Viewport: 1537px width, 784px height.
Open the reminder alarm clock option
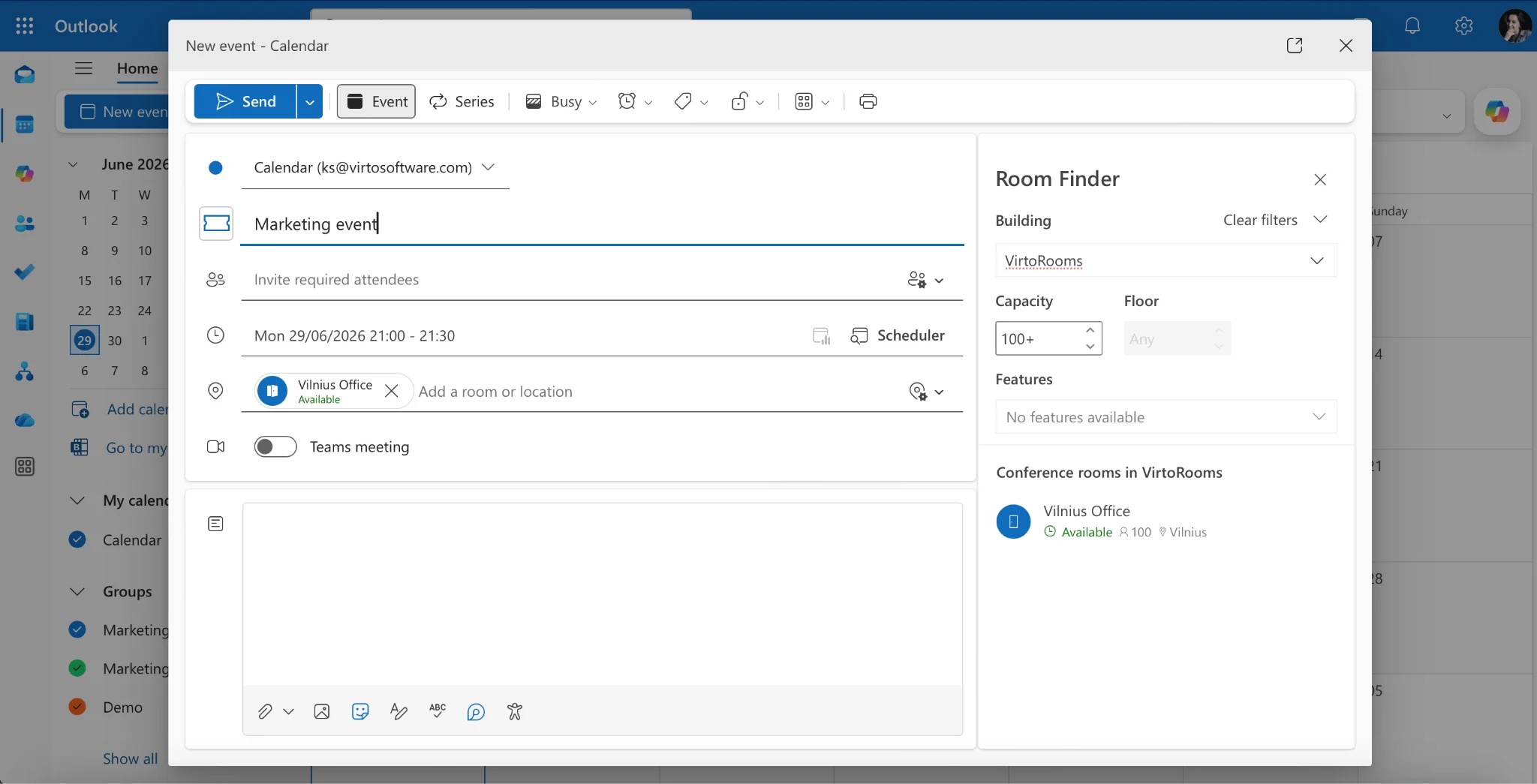pos(635,101)
